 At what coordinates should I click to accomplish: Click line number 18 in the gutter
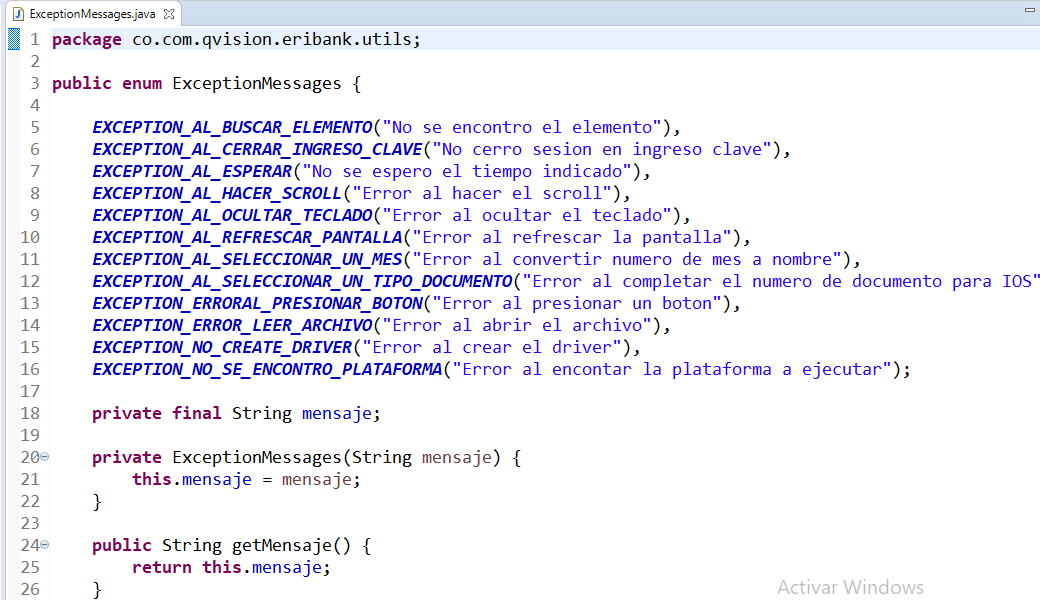pyautogui.click(x=30, y=413)
